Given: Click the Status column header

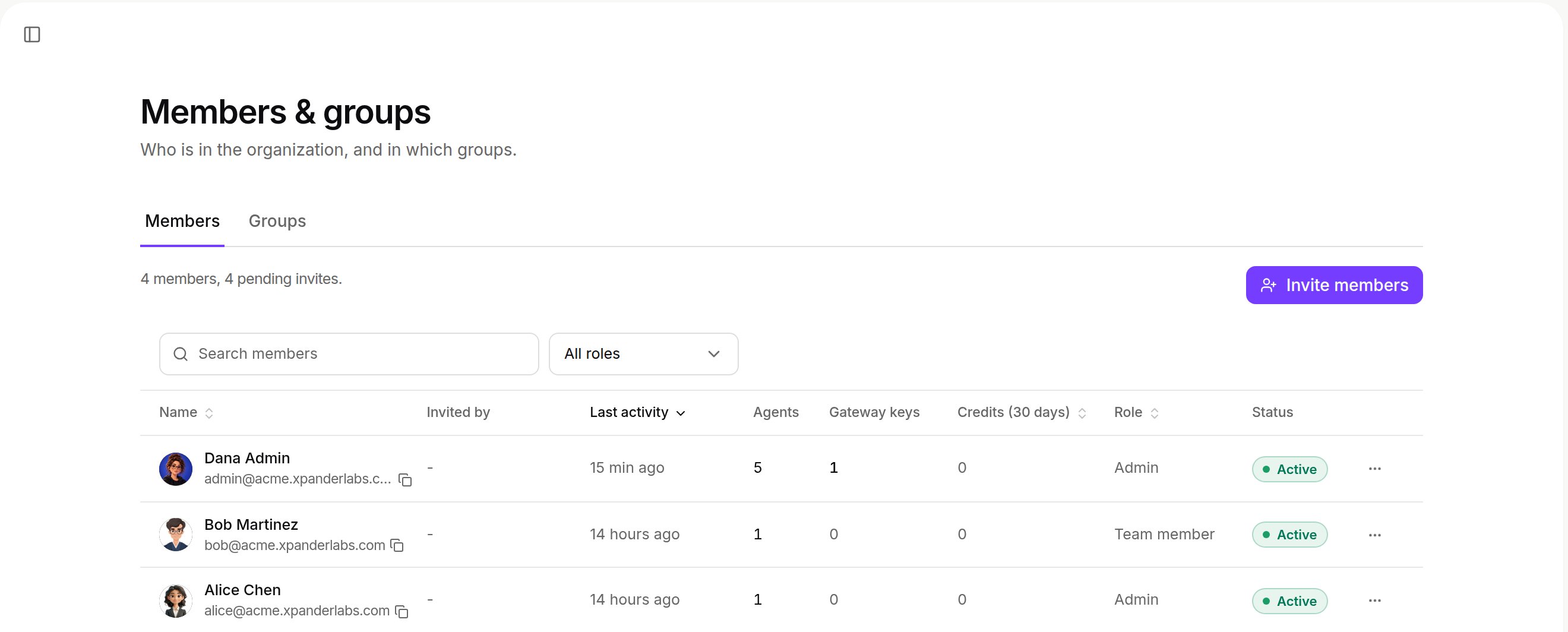Looking at the screenshot, I should pyautogui.click(x=1272, y=412).
